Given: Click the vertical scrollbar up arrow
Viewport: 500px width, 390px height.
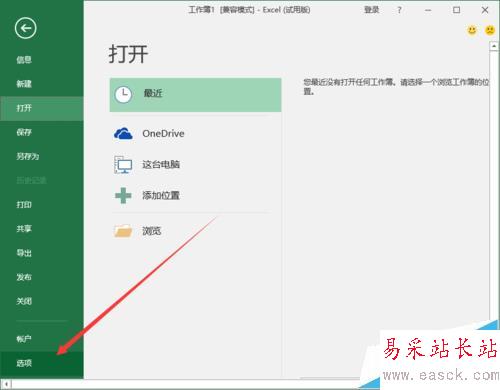Looking at the screenshot, I should point(494,46).
